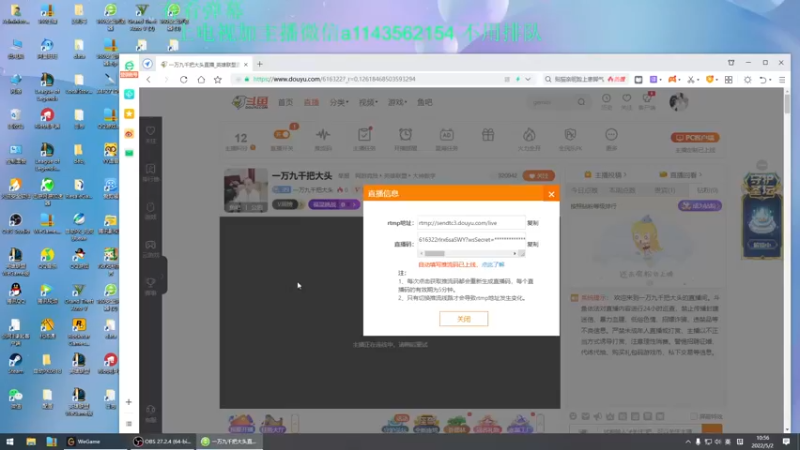This screenshot has height=450, width=800.
Task: Close the 直播信息 dialog with the X
Action: point(551,194)
